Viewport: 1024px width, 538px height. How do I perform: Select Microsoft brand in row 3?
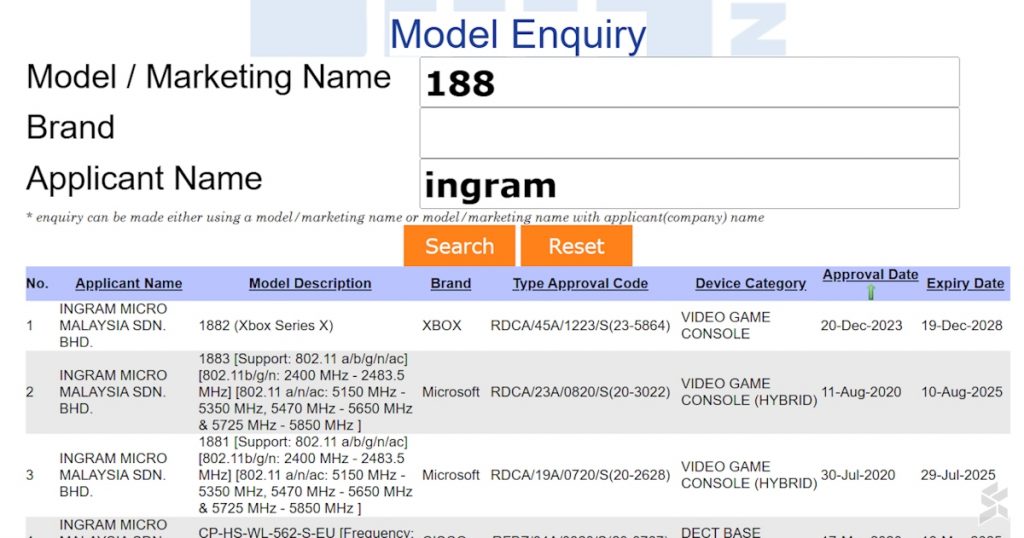click(451, 475)
